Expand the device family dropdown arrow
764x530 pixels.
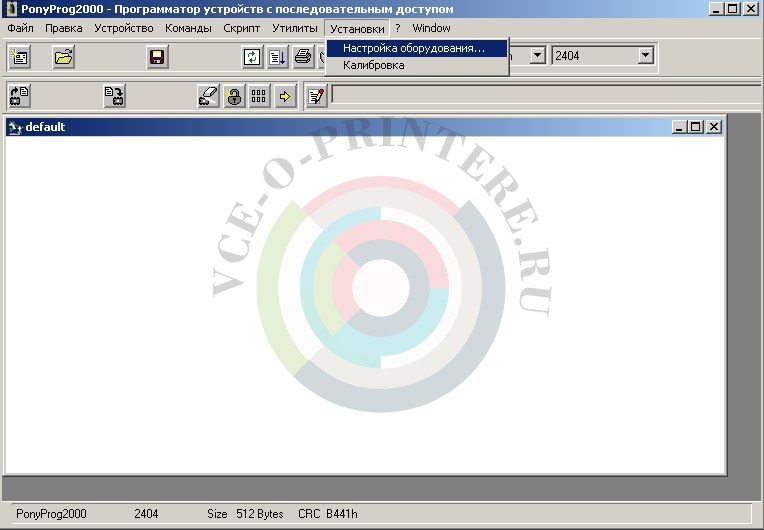(537, 57)
